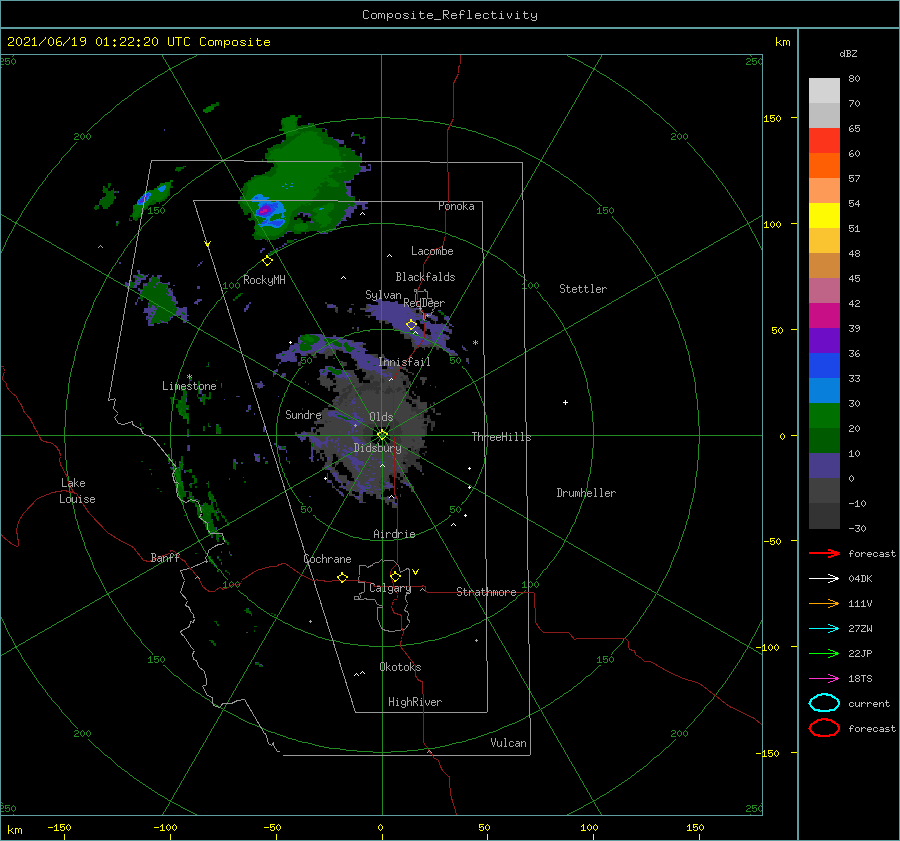The image size is (900, 841).
Task: Click the magenta 18TS arrow in legend
Action: pyautogui.click(x=824, y=679)
